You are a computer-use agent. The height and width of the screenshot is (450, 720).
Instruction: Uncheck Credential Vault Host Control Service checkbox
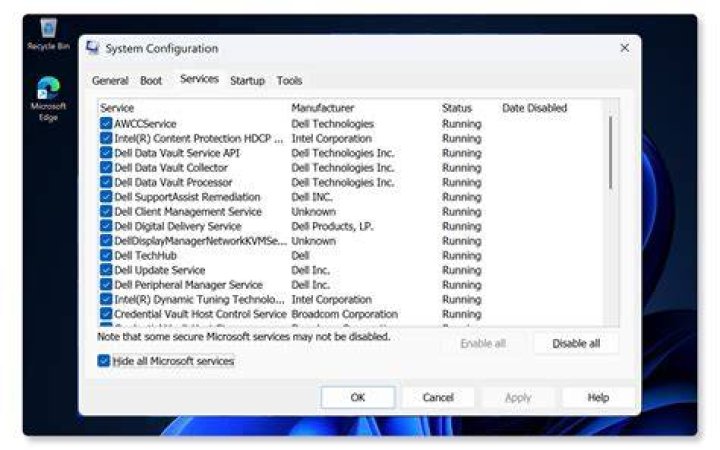pos(106,314)
